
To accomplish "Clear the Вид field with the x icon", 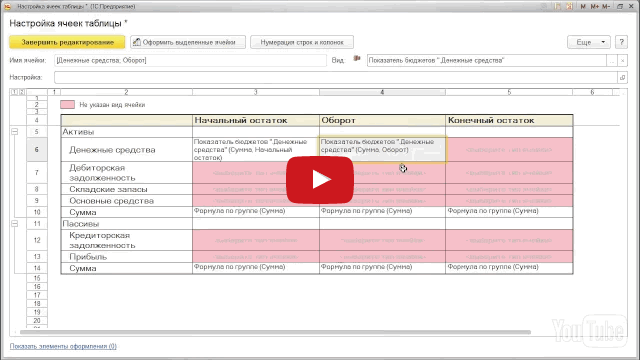I will pos(622,60).
